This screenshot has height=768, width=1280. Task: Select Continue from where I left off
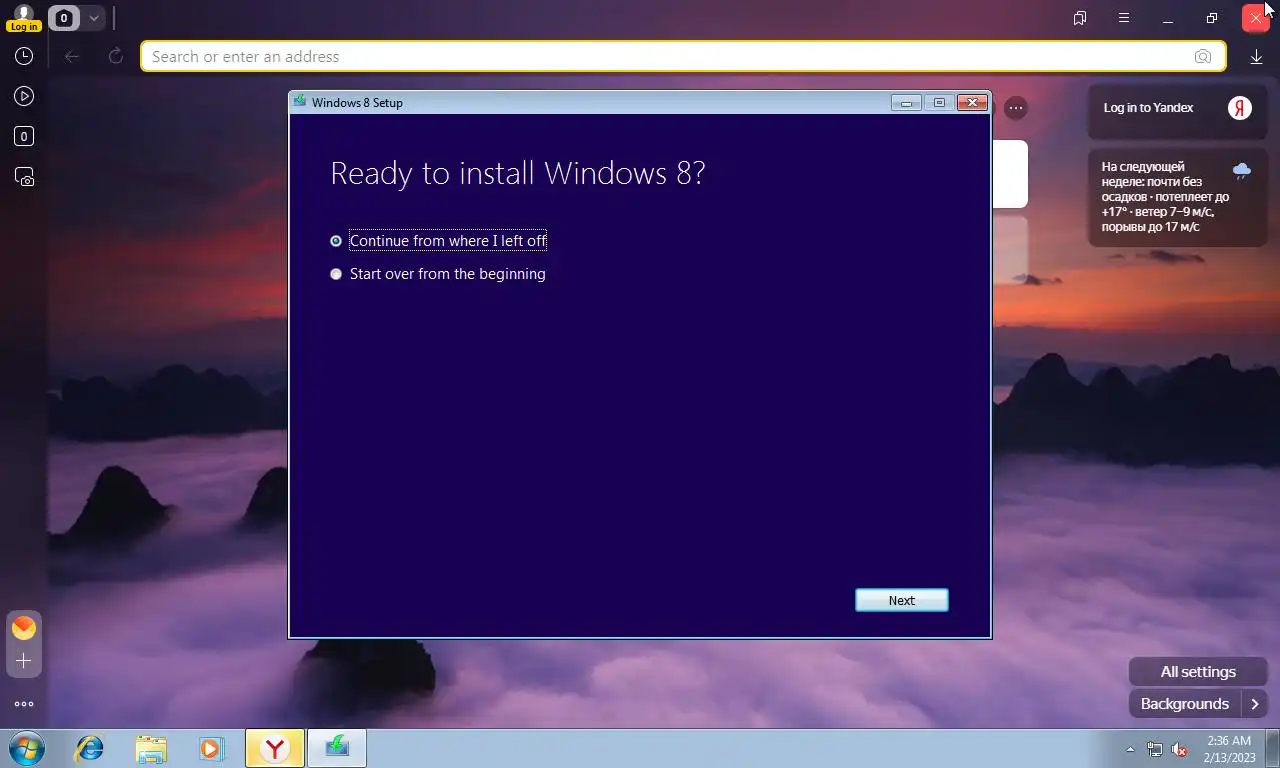pyautogui.click(x=438, y=241)
